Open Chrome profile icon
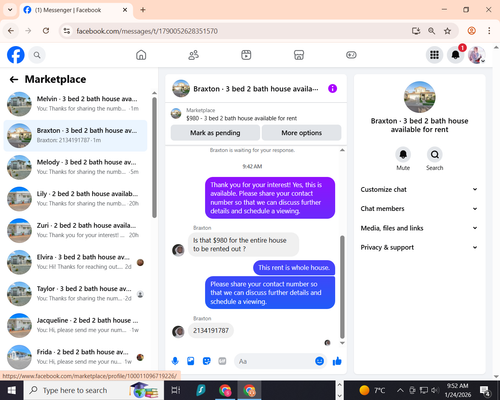 point(471,31)
